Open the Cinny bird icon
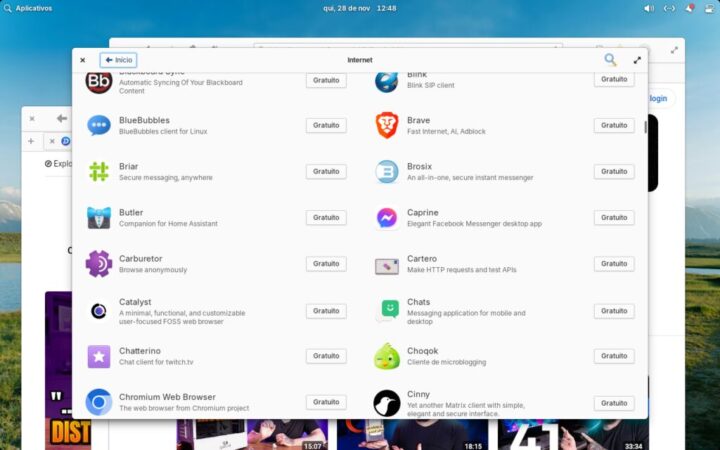Image resolution: width=720 pixels, height=450 pixels. [x=387, y=403]
